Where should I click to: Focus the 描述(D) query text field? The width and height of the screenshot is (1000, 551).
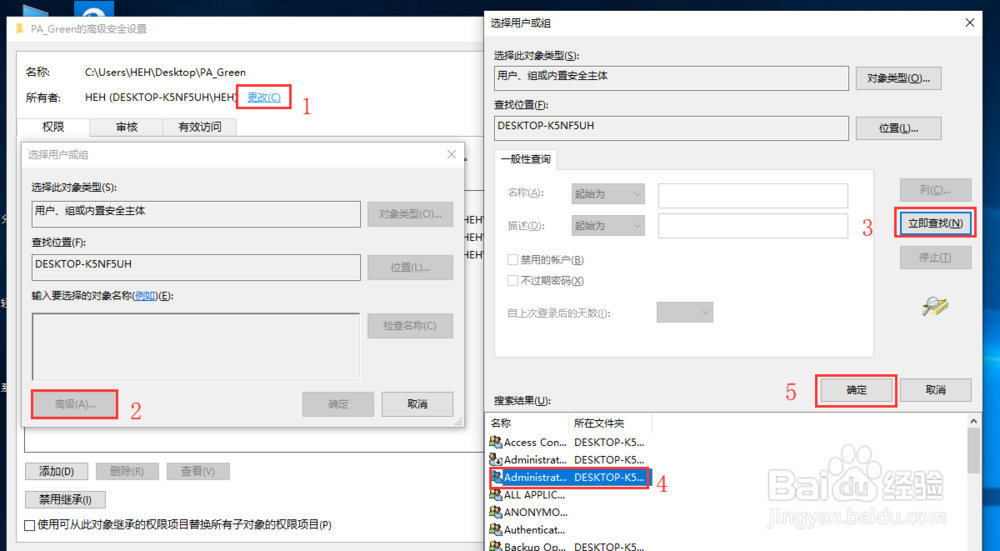753,226
